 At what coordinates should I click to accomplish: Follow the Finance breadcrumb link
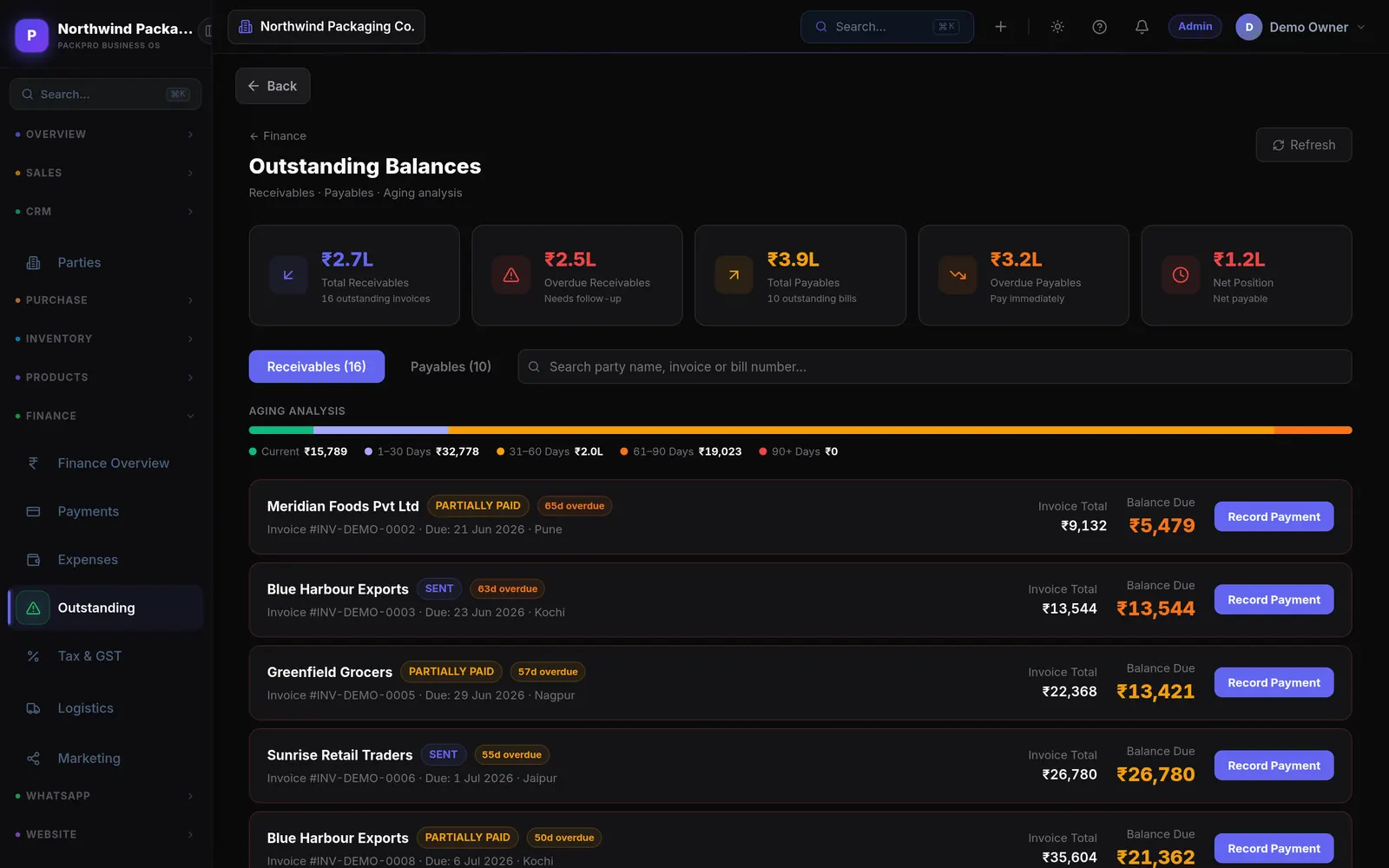pyautogui.click(x=278, y=136)
